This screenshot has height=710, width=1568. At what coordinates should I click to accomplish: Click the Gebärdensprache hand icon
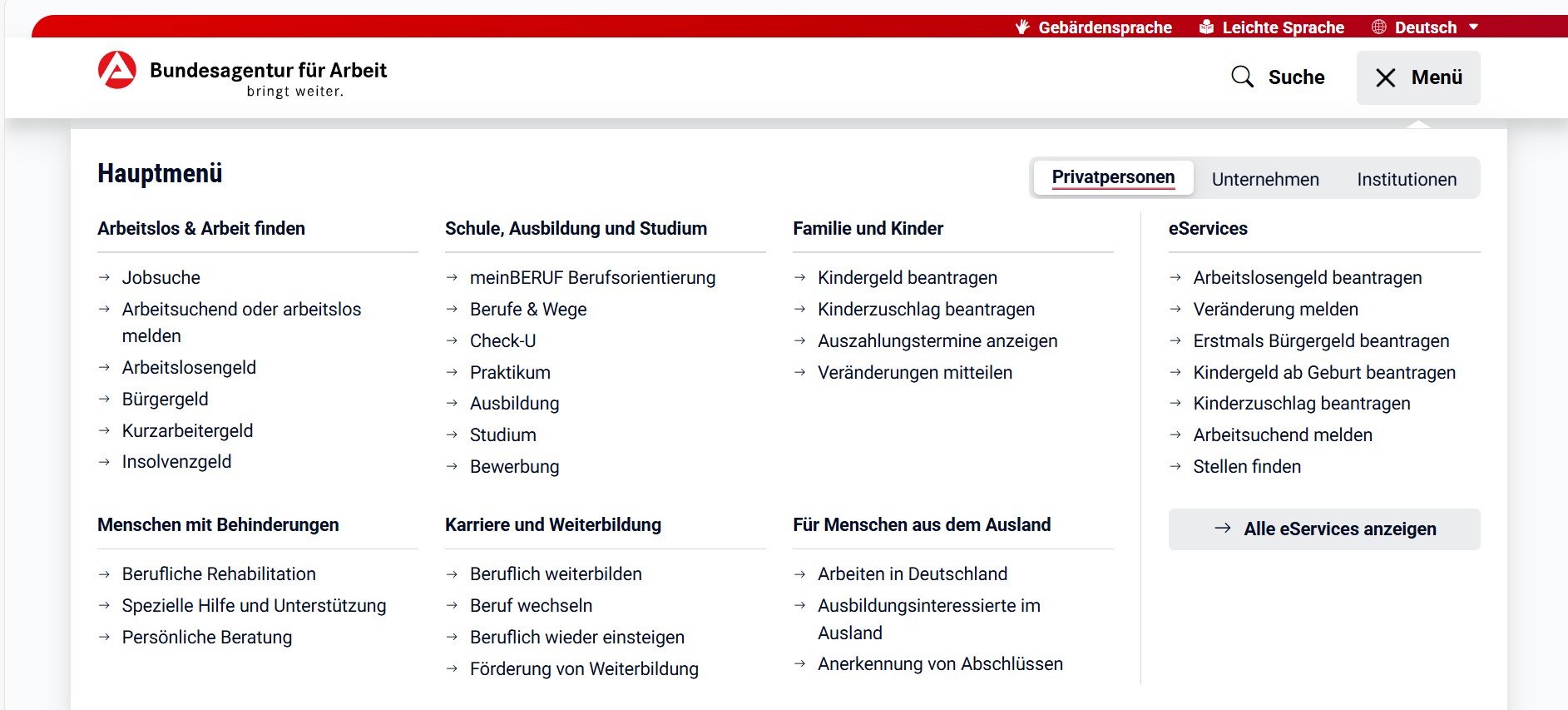click(x=1022, y=27)
